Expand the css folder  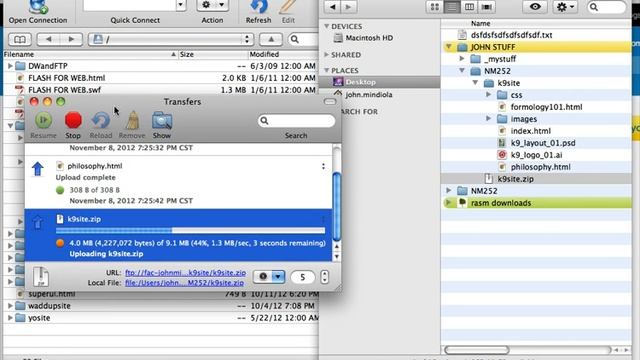489,95
